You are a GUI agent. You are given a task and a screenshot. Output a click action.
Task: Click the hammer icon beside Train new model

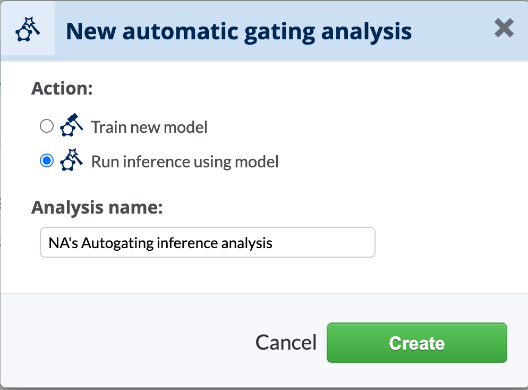click(71, 125)
